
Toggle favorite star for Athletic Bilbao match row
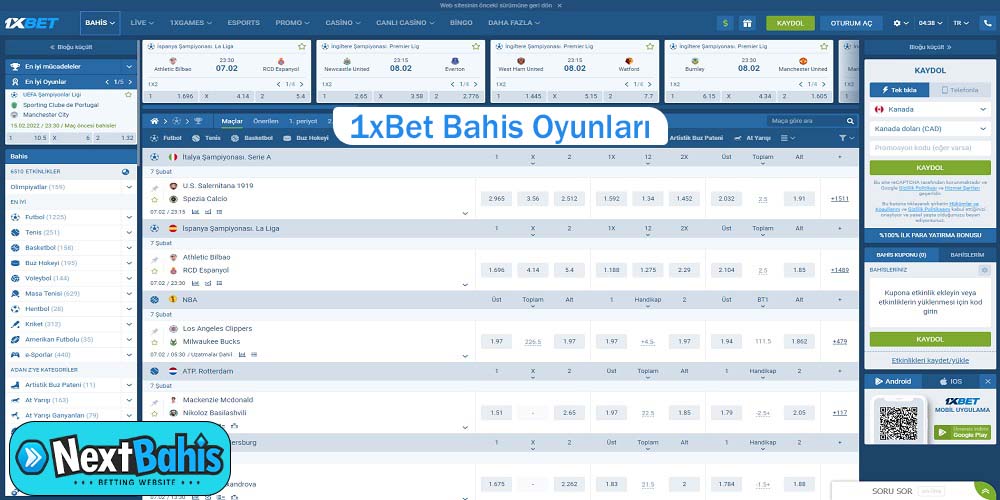(x=154, y=271)
